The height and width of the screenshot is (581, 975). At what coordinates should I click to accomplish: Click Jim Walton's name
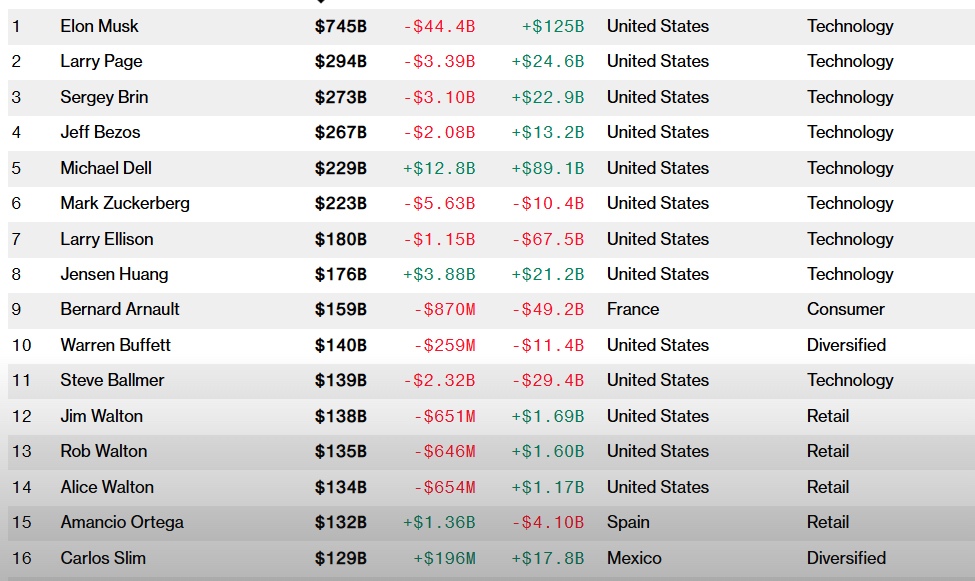(102, 416)
